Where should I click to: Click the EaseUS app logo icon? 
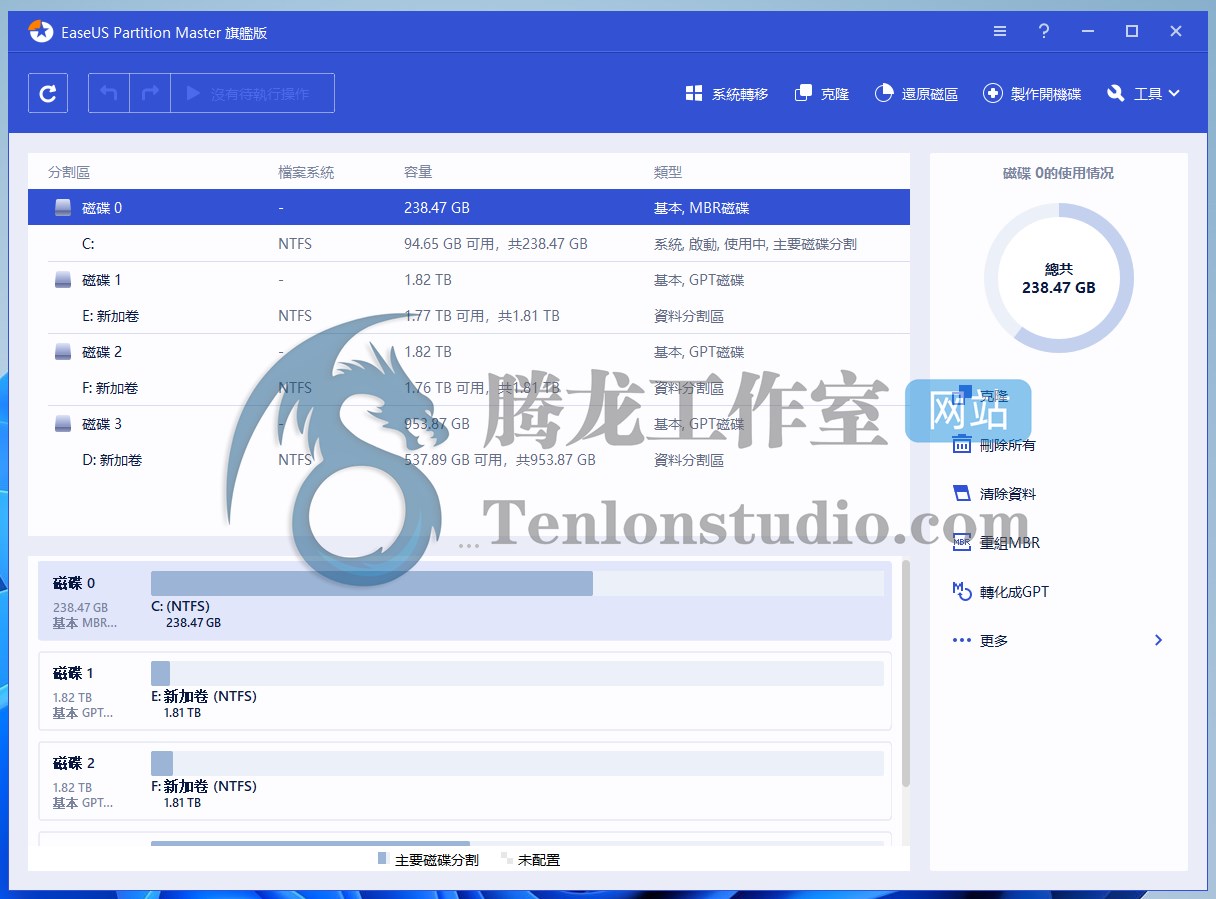(40, 32)
